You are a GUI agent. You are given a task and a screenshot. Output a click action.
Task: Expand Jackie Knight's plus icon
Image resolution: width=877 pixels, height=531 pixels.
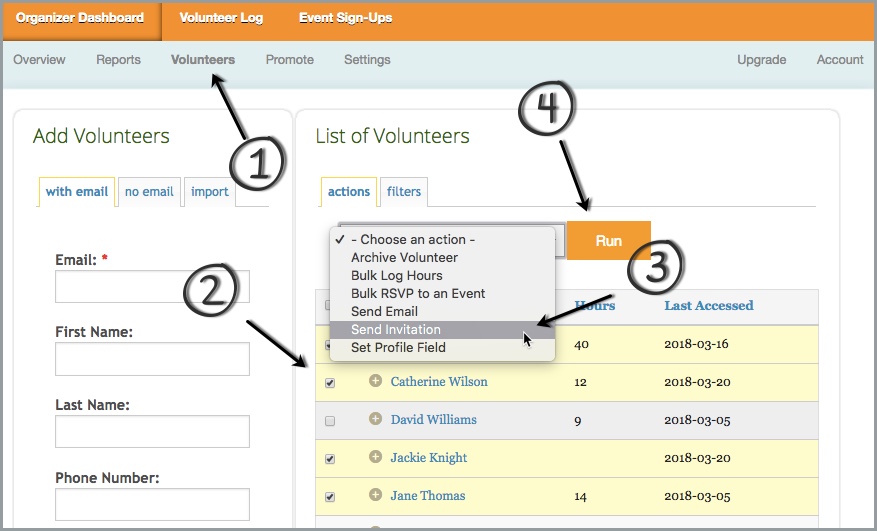pos(375,457)
